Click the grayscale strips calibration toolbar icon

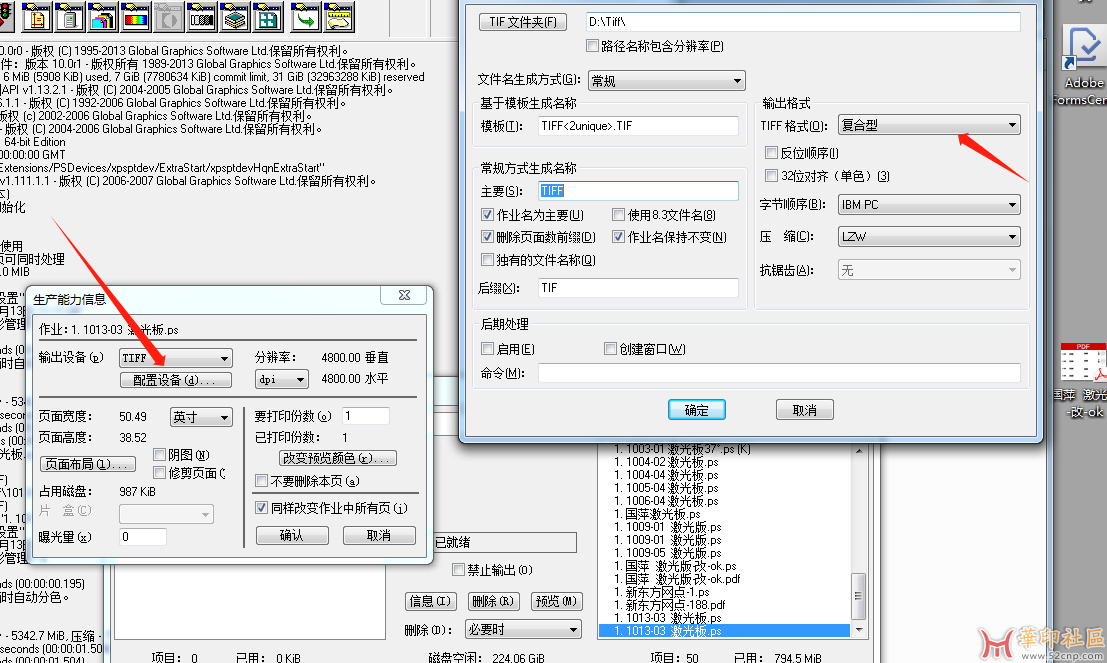click(x=201, y=17)
